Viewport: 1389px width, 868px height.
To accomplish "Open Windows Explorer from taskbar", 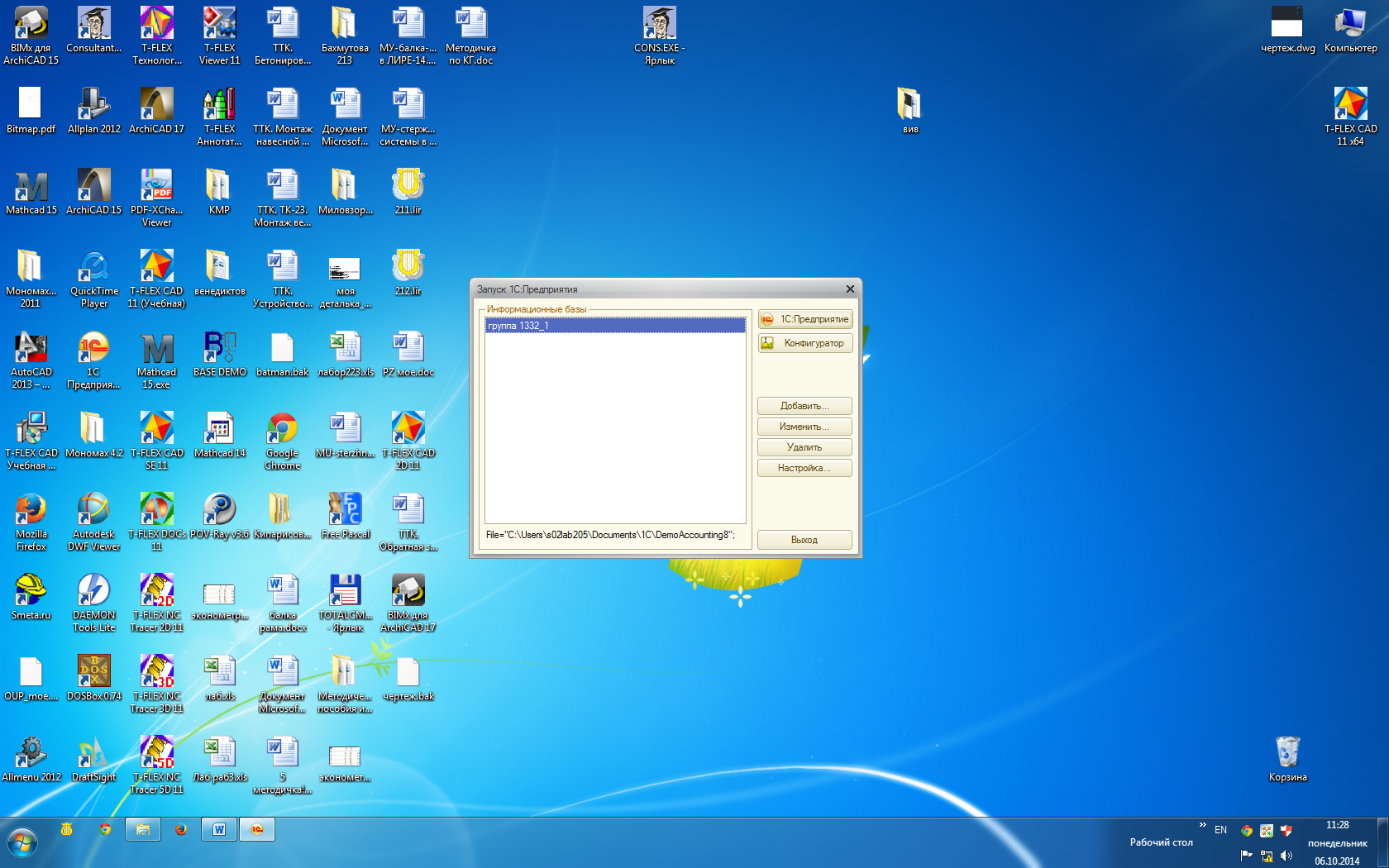I will click(x=143, y=829).
